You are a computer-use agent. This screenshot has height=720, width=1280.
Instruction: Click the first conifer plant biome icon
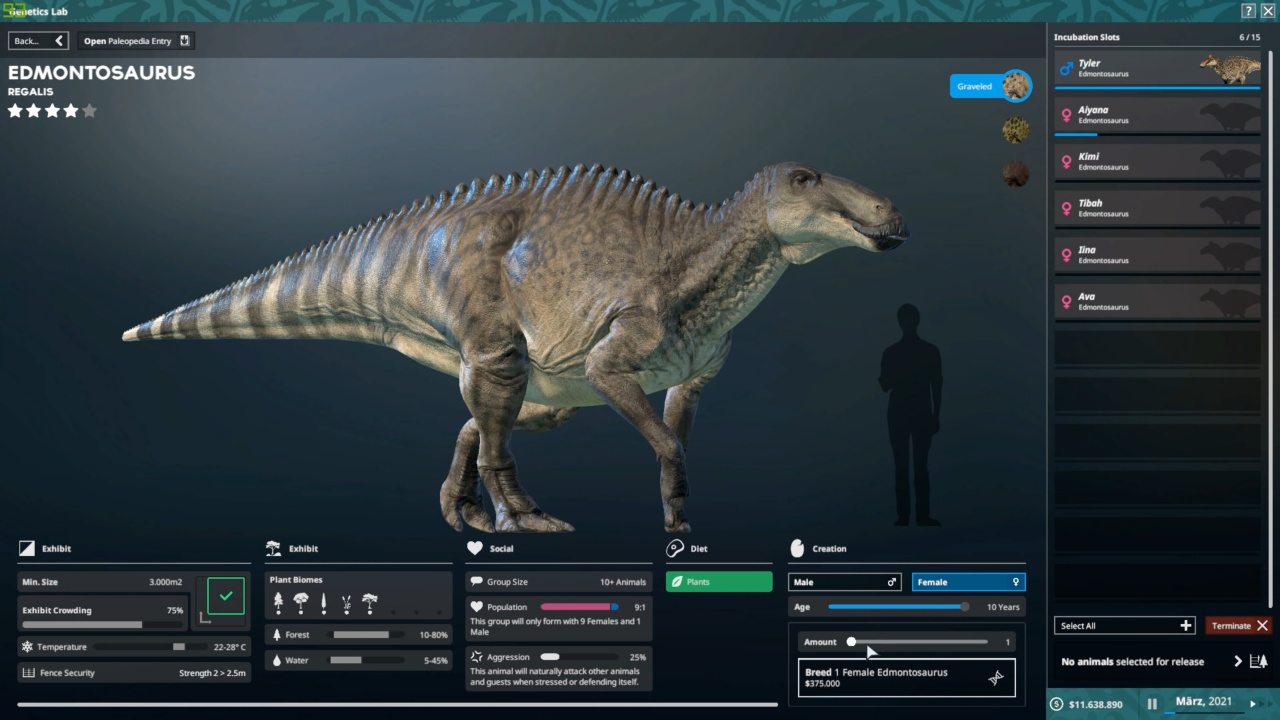click(x=278, y=603)
